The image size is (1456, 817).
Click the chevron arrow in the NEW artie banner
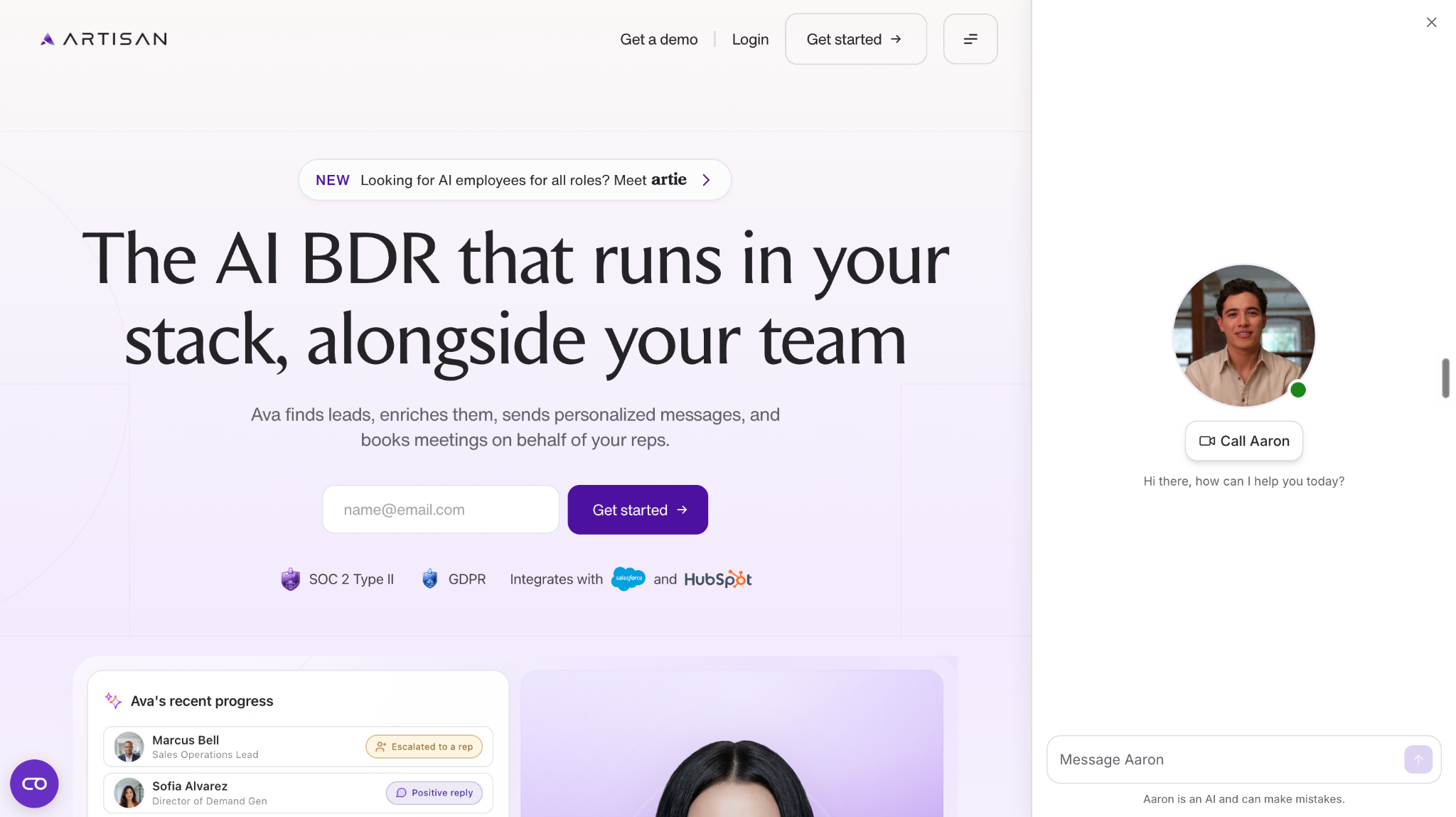706,180
